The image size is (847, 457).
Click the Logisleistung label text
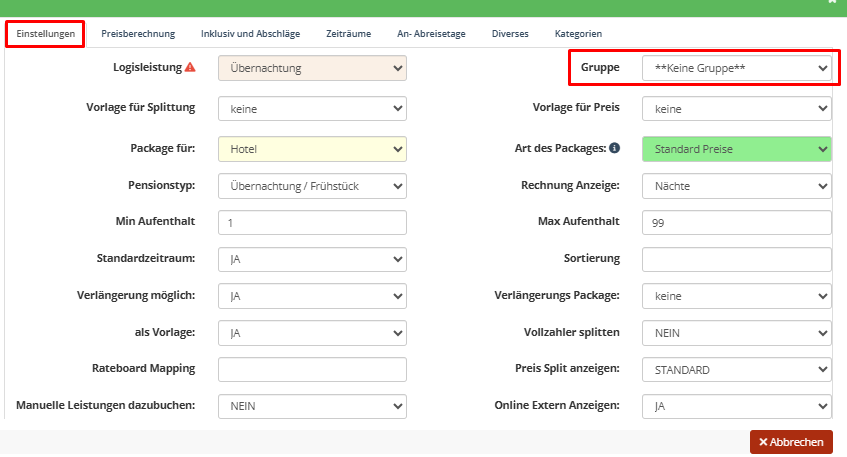pyautogui.click(x=147, y=68)
